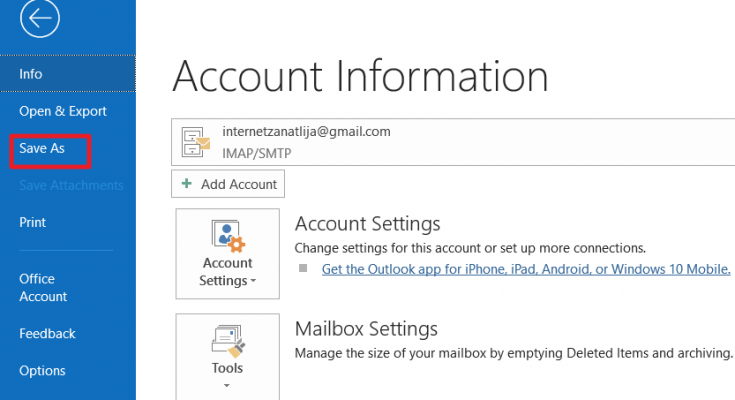The height and width of the screenshot is (400, 735).
Task: Open Outlook Options
Action: [x=42, y=370]
